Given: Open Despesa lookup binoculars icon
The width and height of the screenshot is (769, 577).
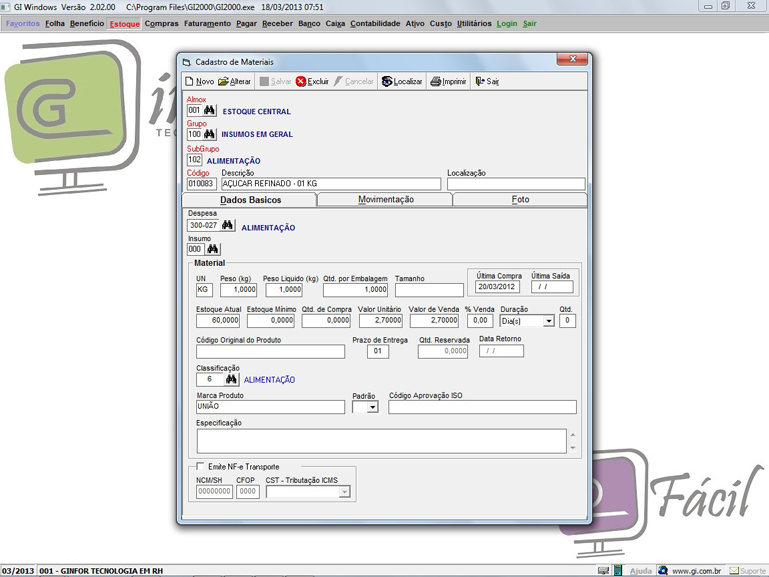Looking at the screenshot, I should click(227, 225).
